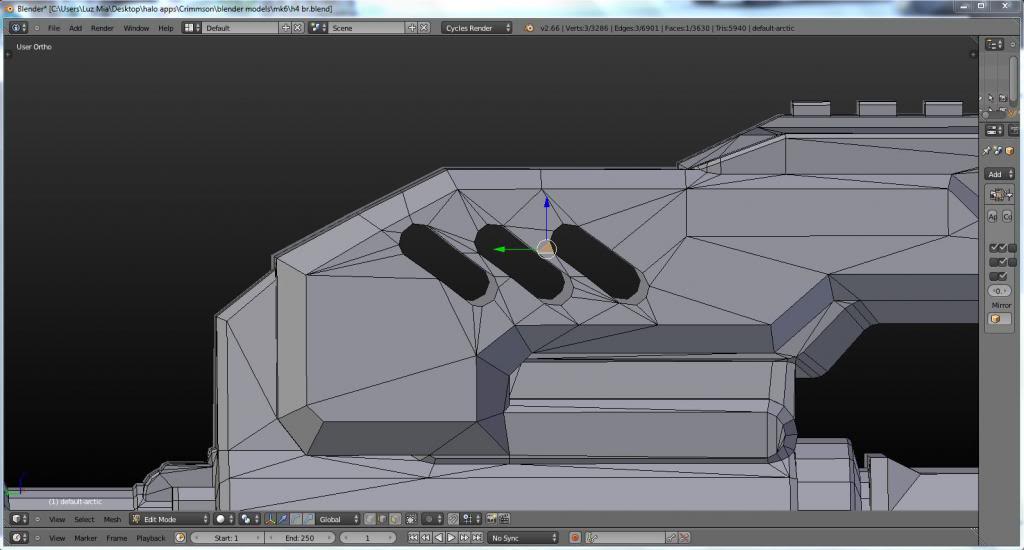Open the Cycles Render engine dropdown
1024x550 pixels.
[476, 28]
